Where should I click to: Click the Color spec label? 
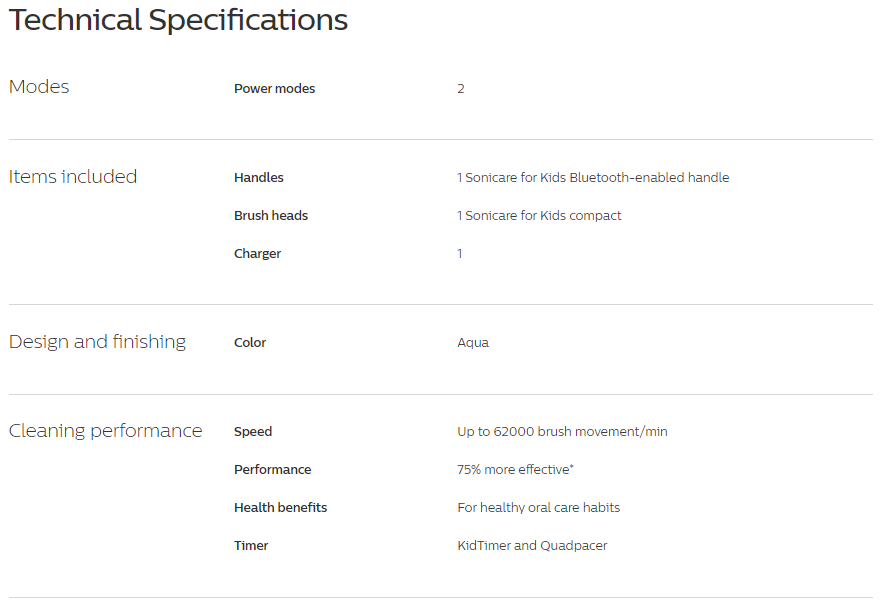pos(250,343)
